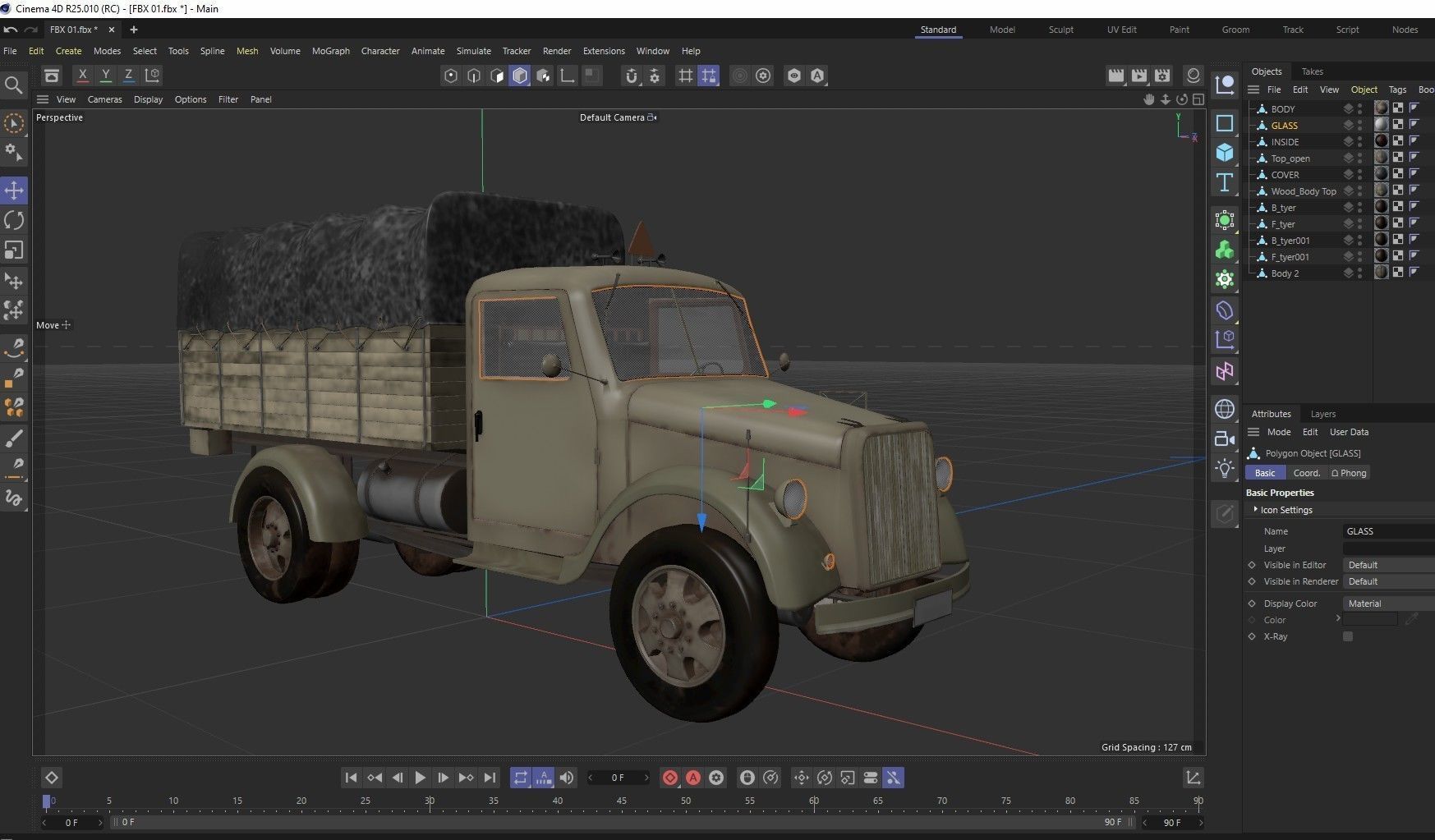Select the Scale tool in left toolbar

pyautogui.click(x=14, y=250)
